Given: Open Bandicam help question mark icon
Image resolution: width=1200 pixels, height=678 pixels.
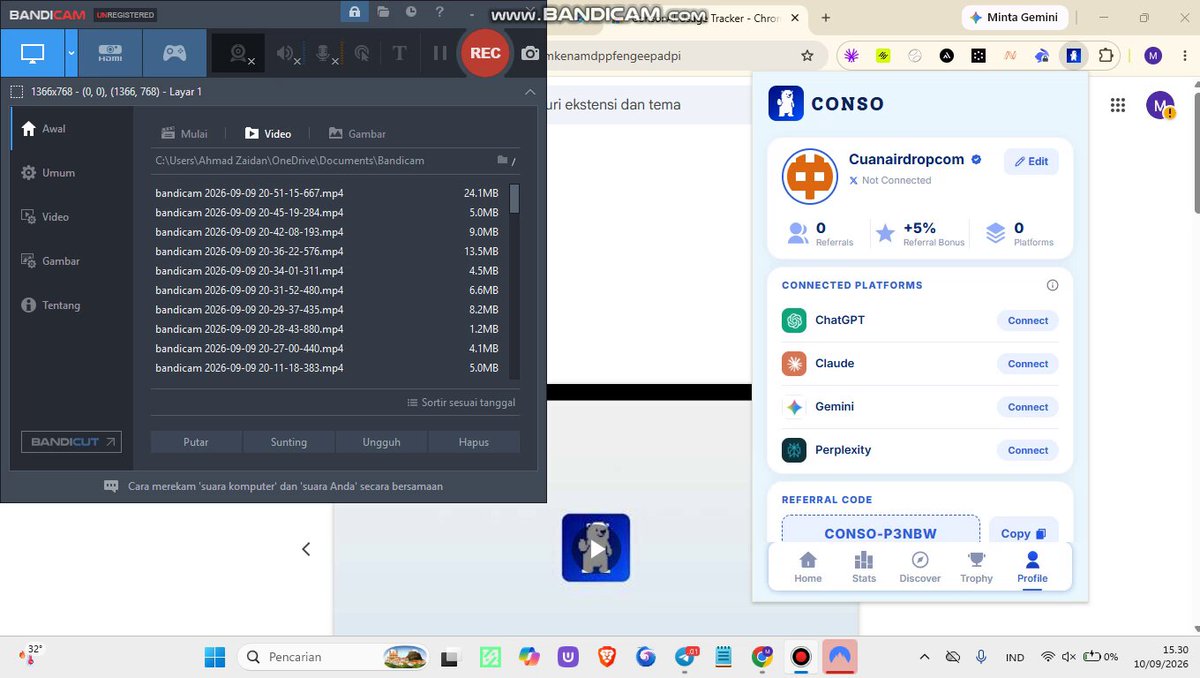Looking at the screenshot, I should tap(440, 12).
